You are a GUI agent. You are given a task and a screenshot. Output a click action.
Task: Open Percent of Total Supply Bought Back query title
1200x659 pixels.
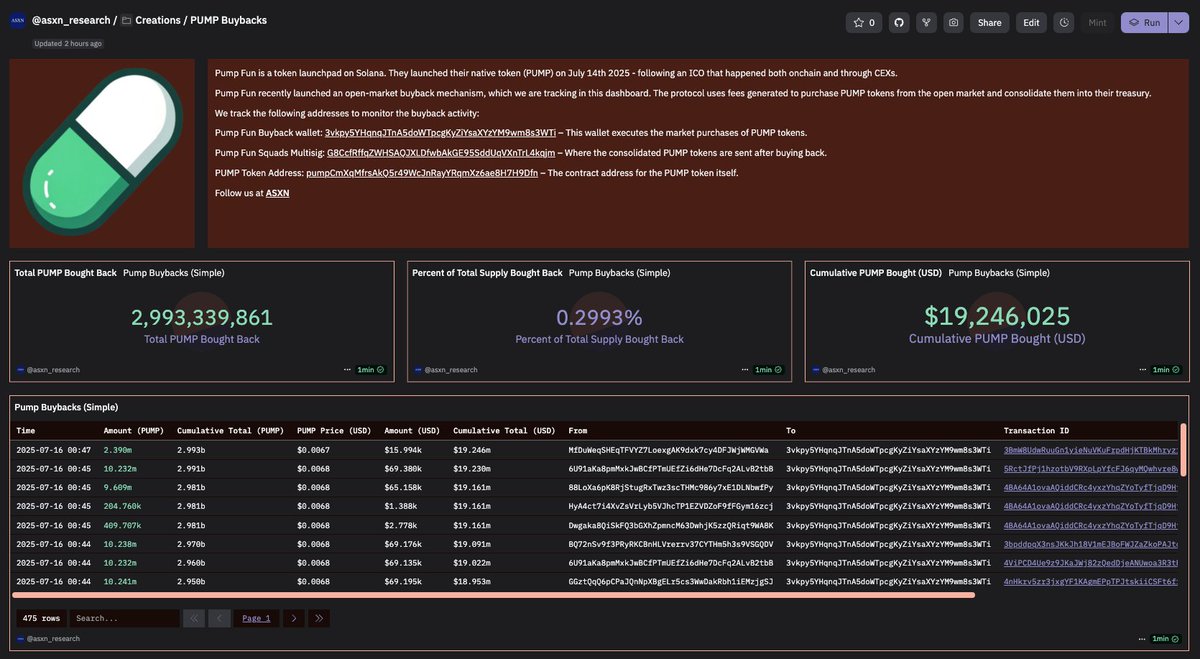point(488,273)
